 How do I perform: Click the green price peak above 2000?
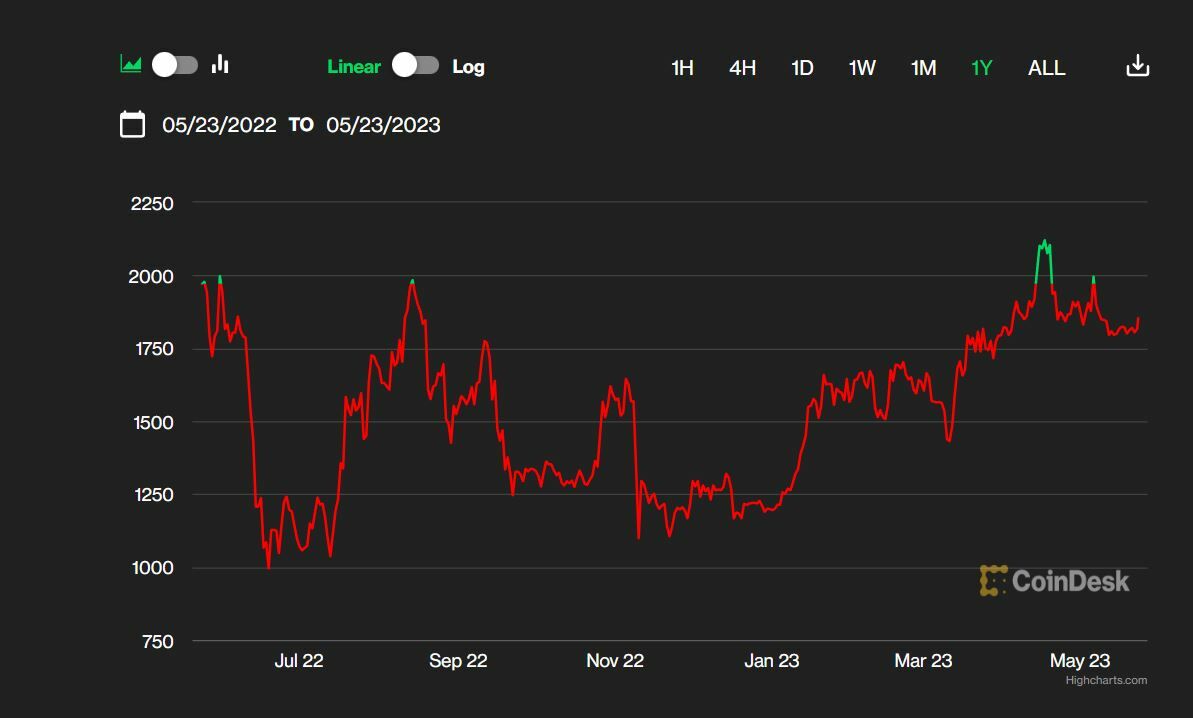click(1044, 244)
